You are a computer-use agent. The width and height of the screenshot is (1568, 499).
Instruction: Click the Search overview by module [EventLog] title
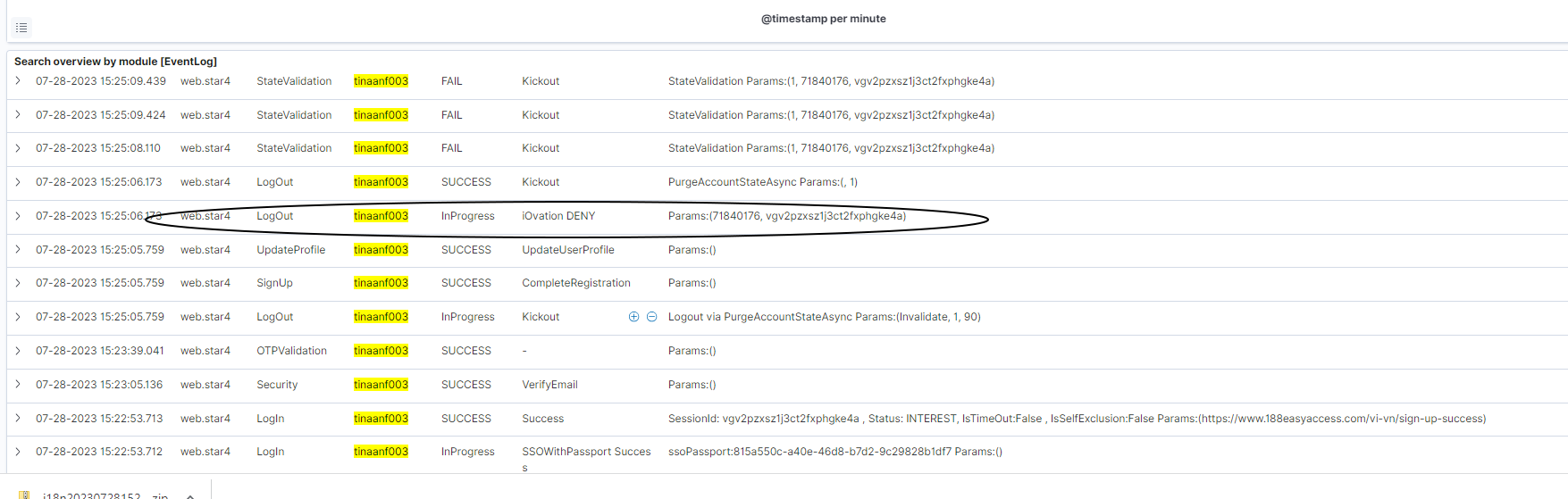[115, 62]
